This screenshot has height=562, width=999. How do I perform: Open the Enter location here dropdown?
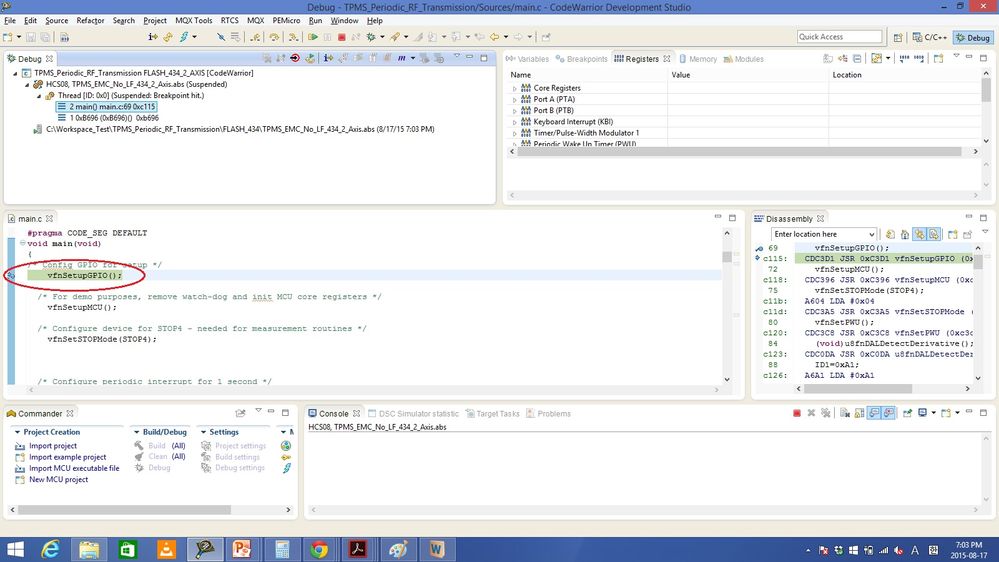point(871,234)
